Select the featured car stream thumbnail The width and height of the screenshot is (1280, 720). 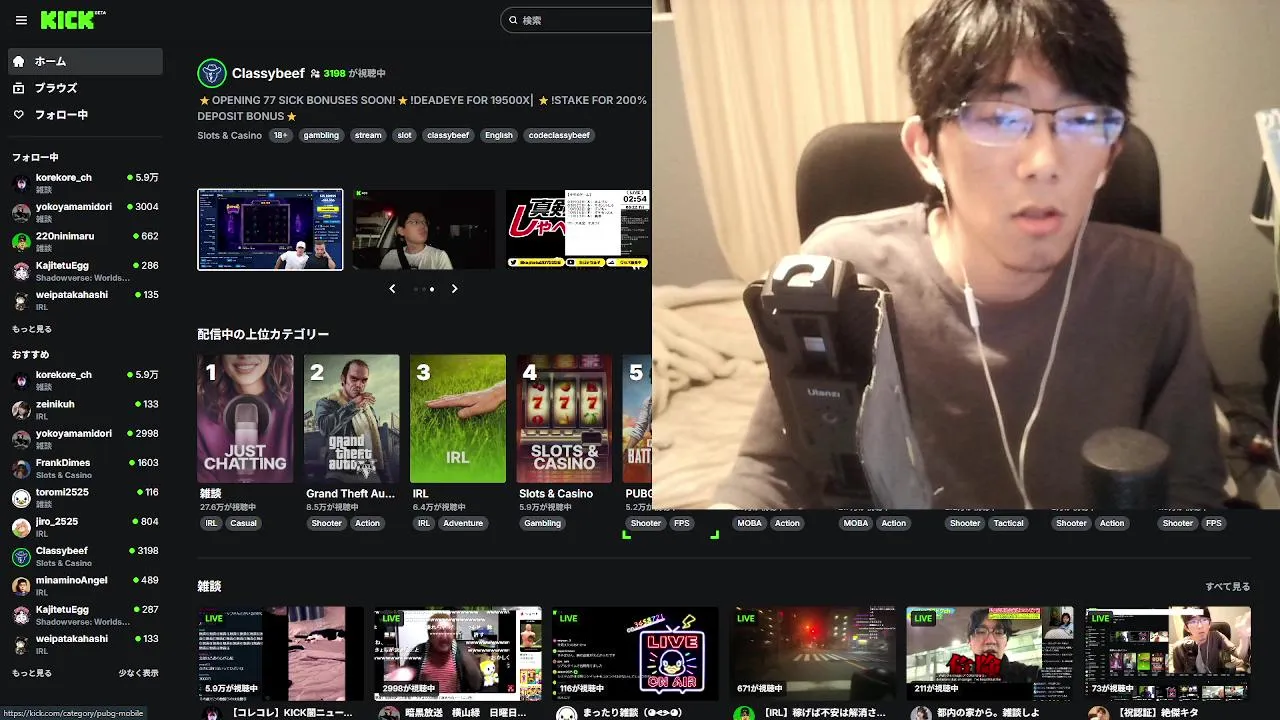423,229
